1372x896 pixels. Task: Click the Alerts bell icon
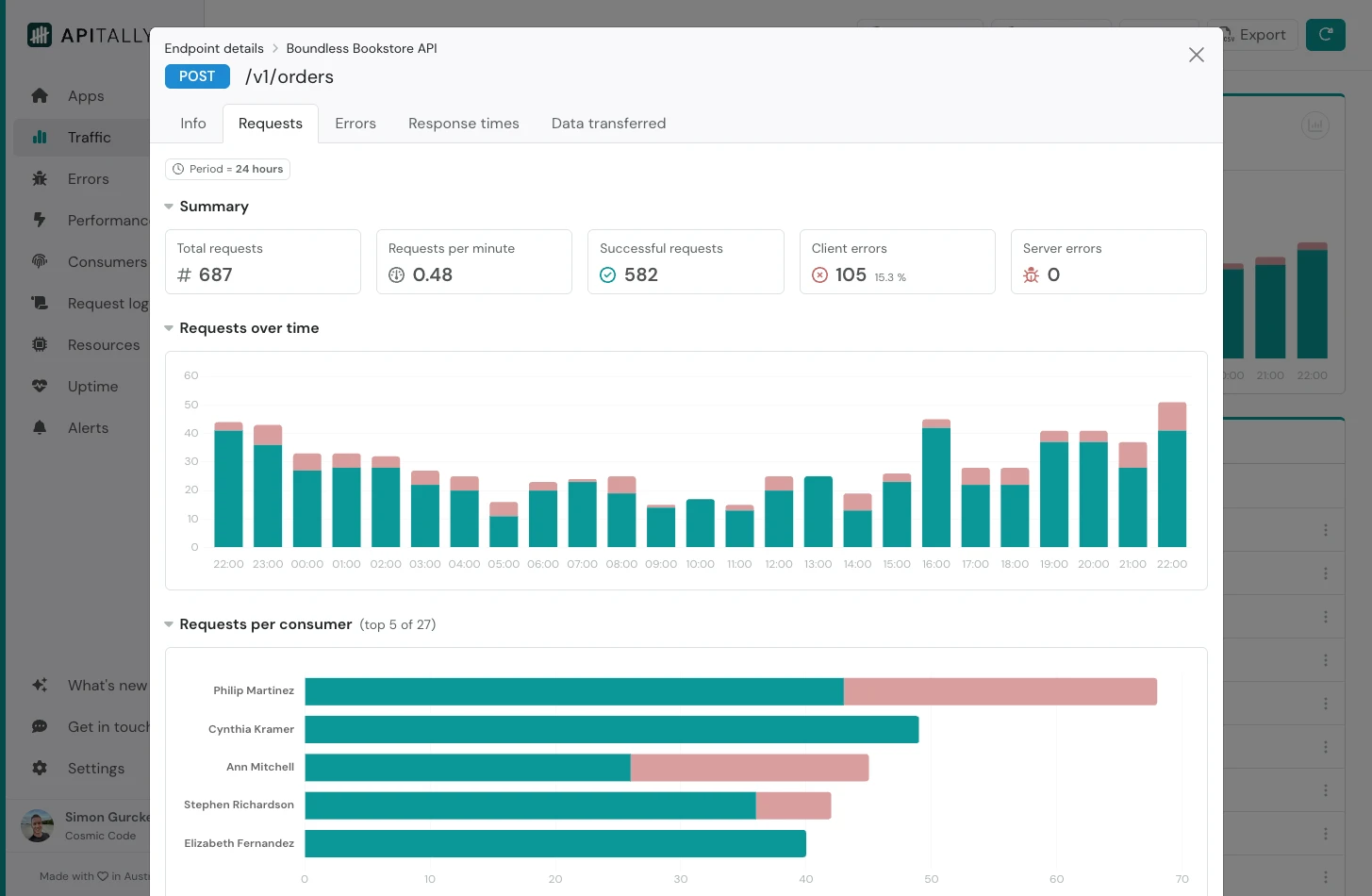(x=40, y=427)
